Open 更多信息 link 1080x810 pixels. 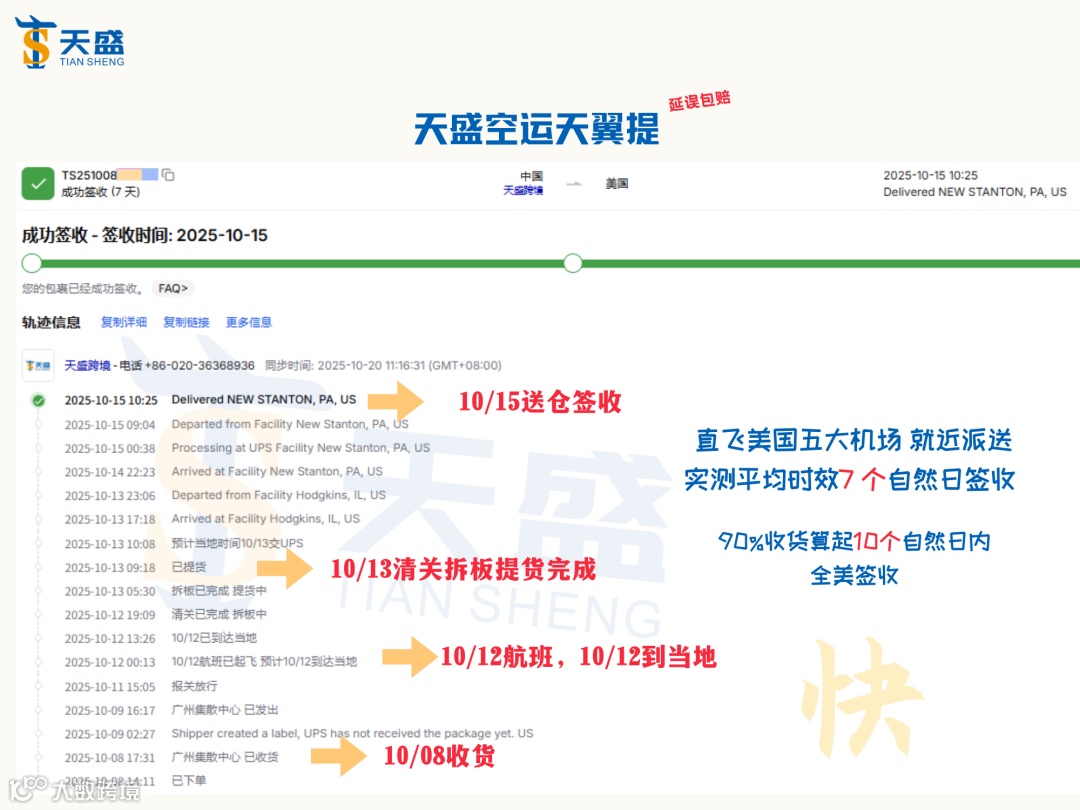tap(249, 322)
